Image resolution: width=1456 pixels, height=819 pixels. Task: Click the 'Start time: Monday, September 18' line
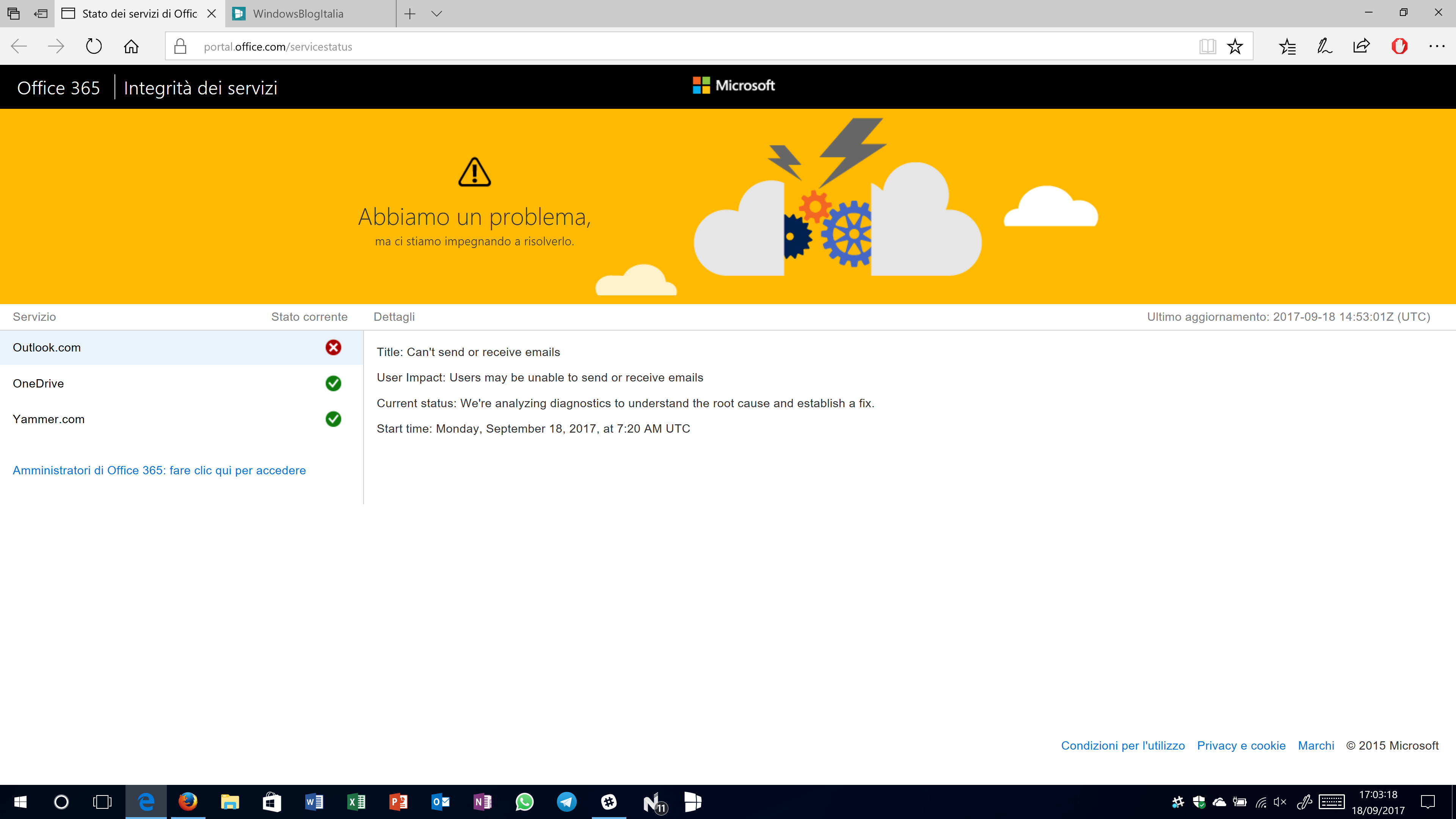click(533, 428)
